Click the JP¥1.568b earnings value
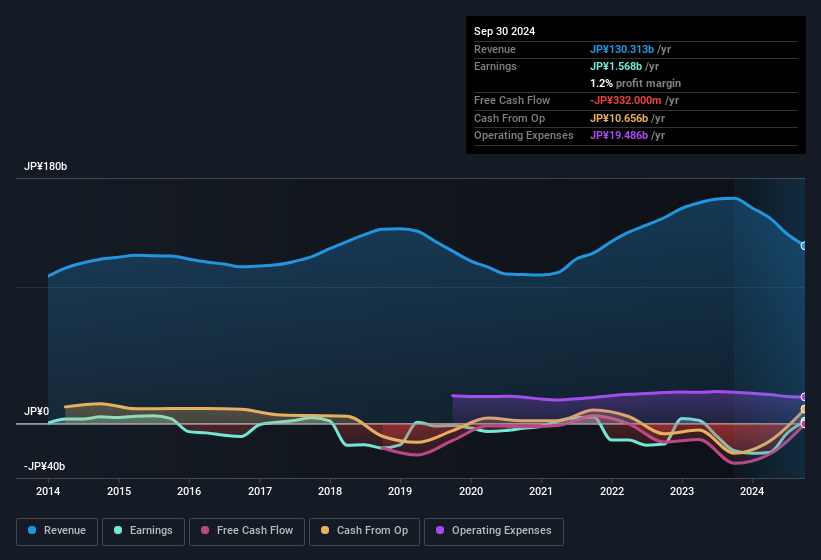This screenshot has width=821, height=560. [x=616, y=66]
